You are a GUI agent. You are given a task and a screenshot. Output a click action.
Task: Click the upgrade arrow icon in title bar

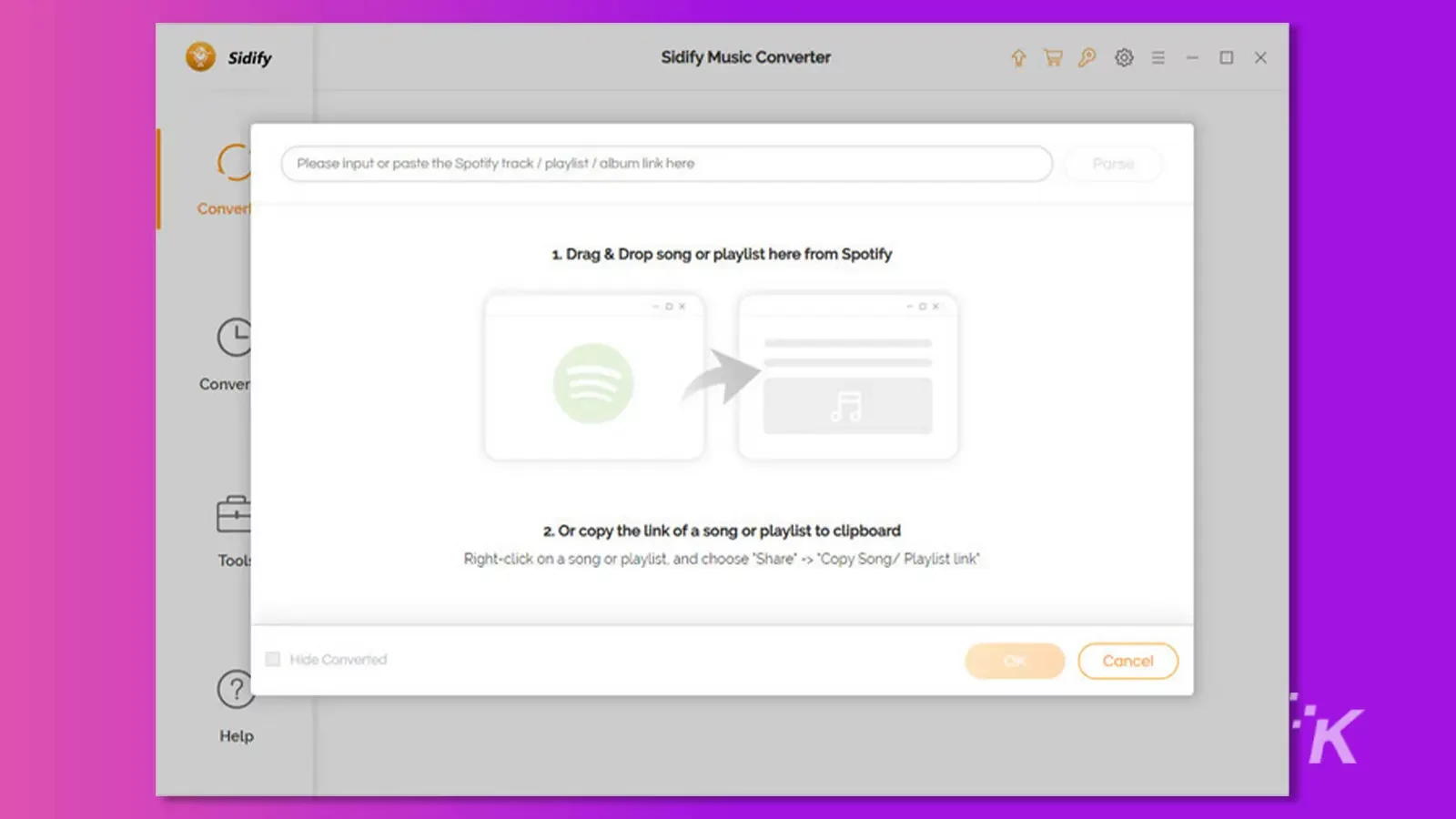(x=1018, y=57)
